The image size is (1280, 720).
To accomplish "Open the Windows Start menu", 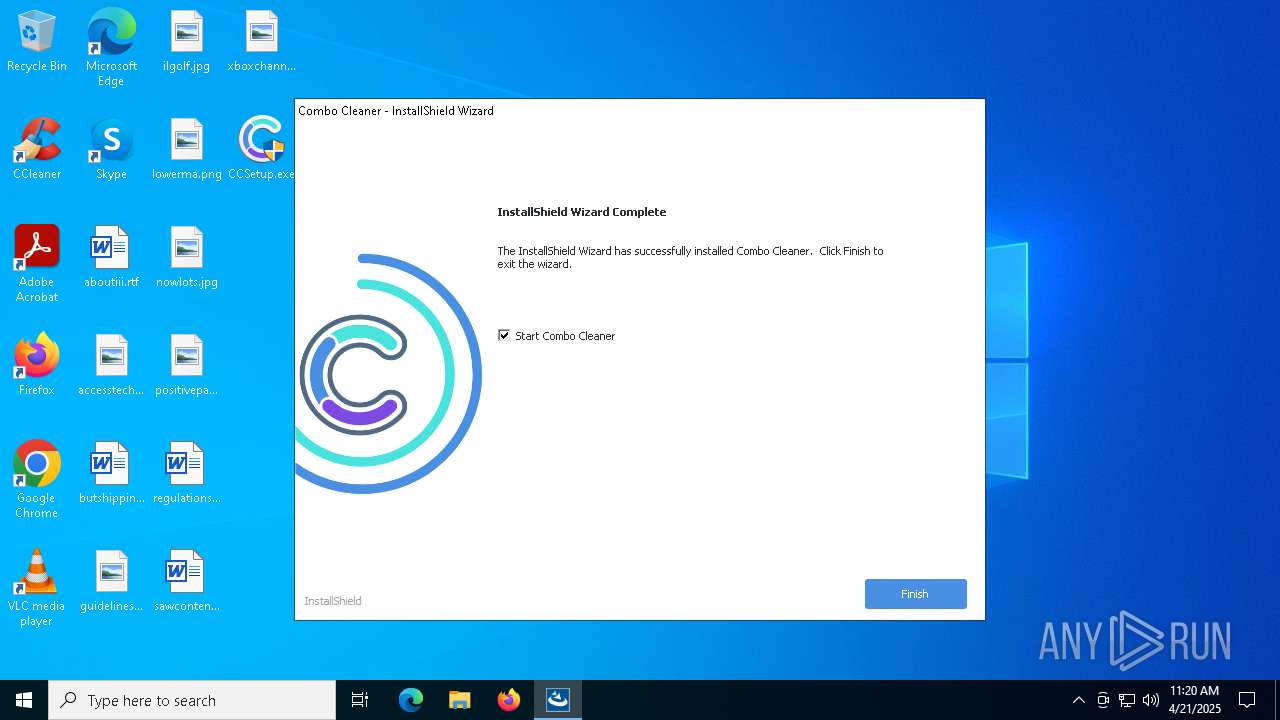I will (x=24, y=700).
